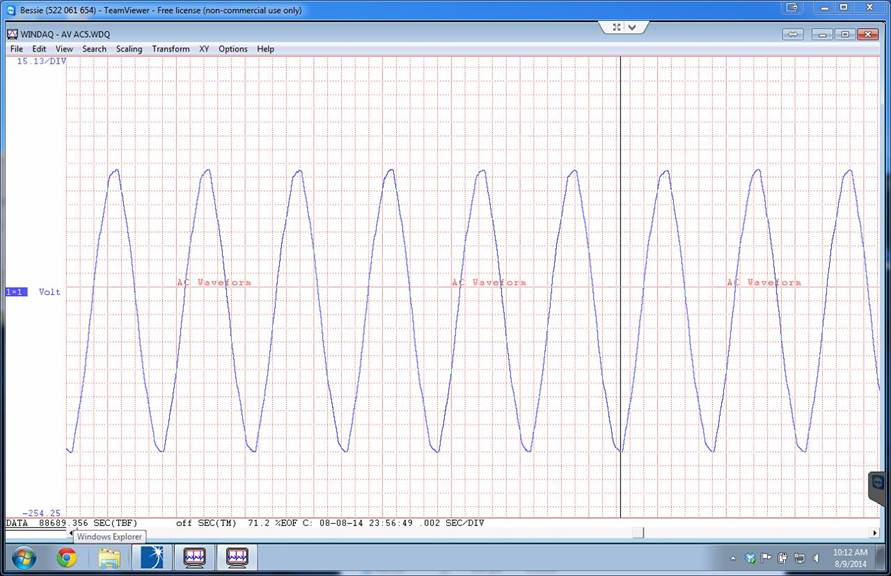Screen dimensions: 891x576
Task: Click the .002 SEC/DIV time scale
Action: 453,523
